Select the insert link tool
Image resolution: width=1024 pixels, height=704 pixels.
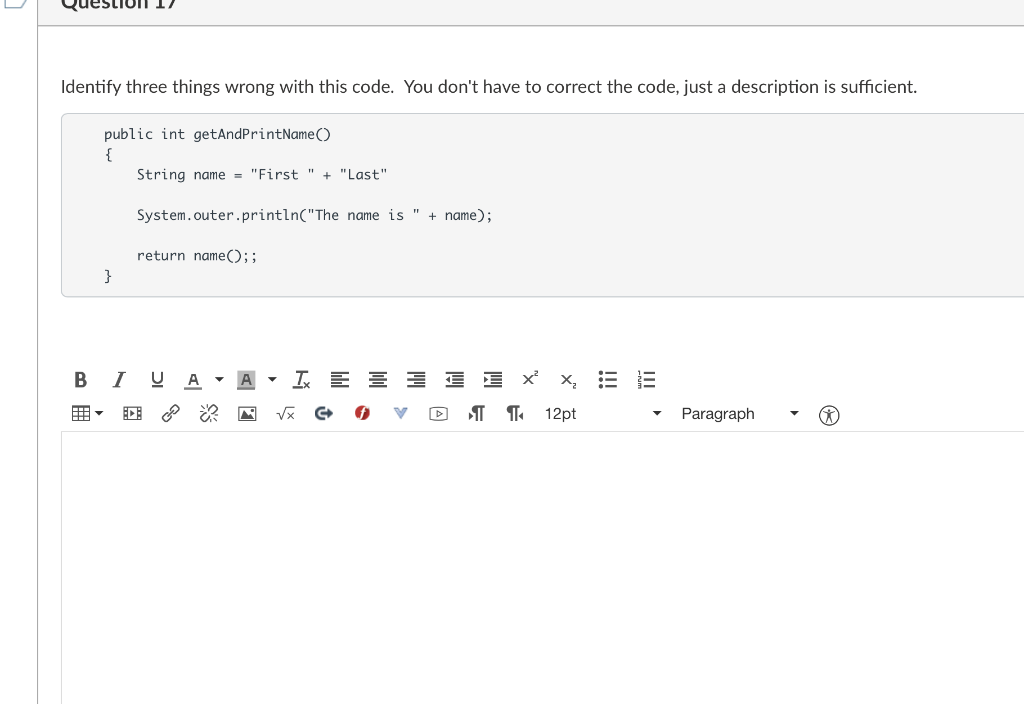[x=170, y=413]
